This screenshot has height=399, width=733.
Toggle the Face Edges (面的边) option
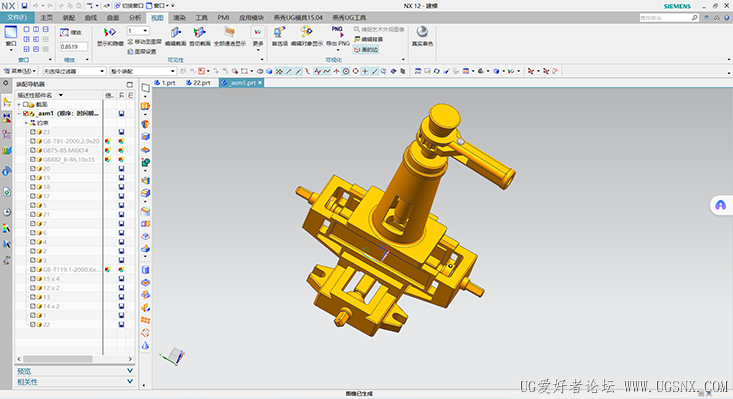pyautogui.click(x=366, y=50)
